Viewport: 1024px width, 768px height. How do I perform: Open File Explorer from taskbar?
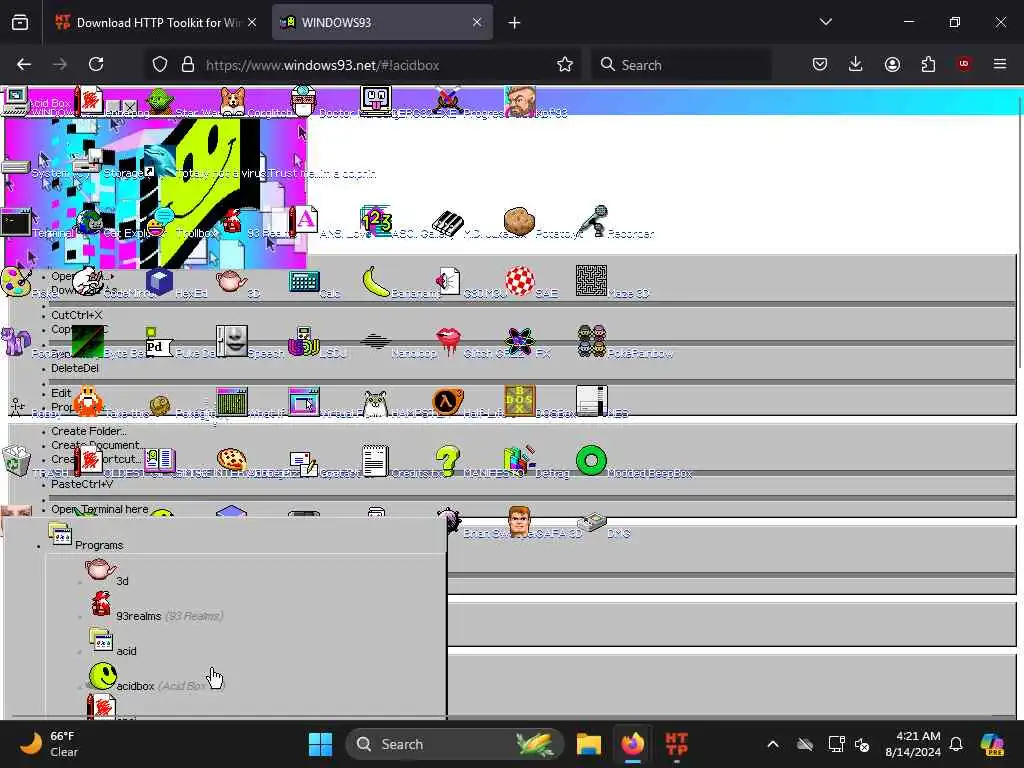pos(588,744)
